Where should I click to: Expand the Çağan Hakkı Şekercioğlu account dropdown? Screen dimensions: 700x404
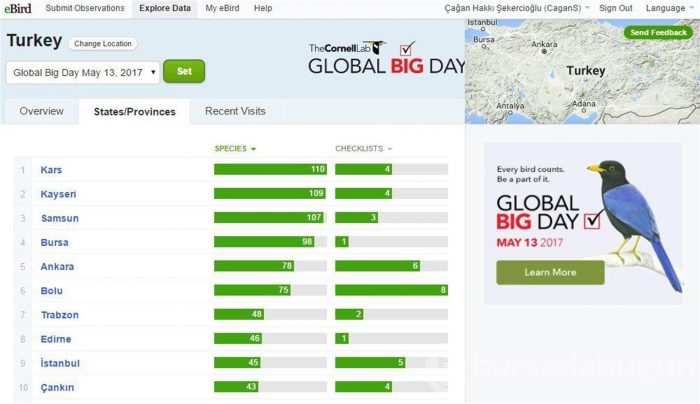517,8
